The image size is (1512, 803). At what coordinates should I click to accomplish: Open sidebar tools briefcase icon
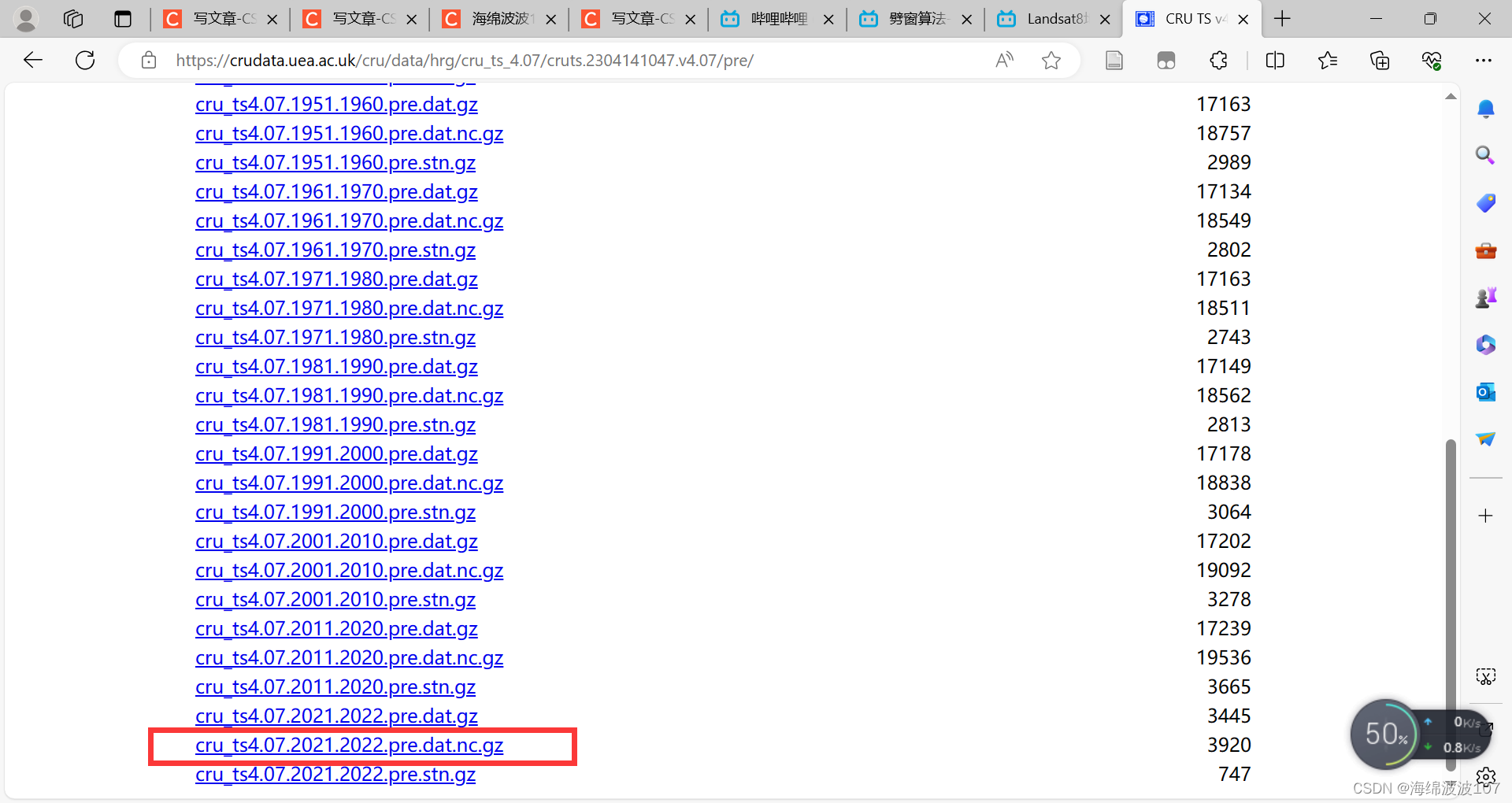coord(1486,250)
